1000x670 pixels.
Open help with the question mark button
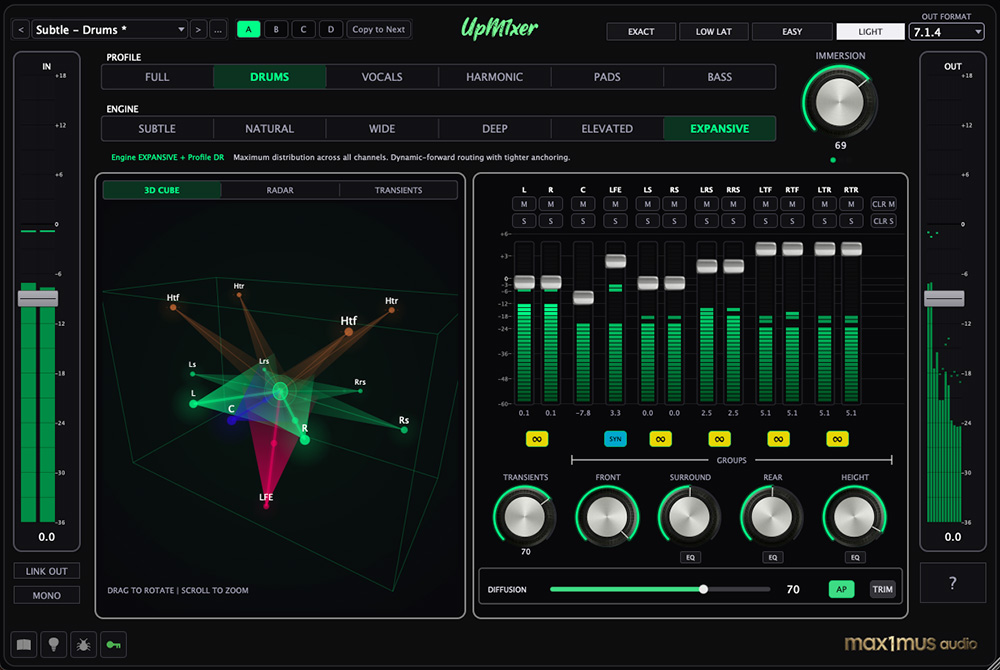pos(952,582)
